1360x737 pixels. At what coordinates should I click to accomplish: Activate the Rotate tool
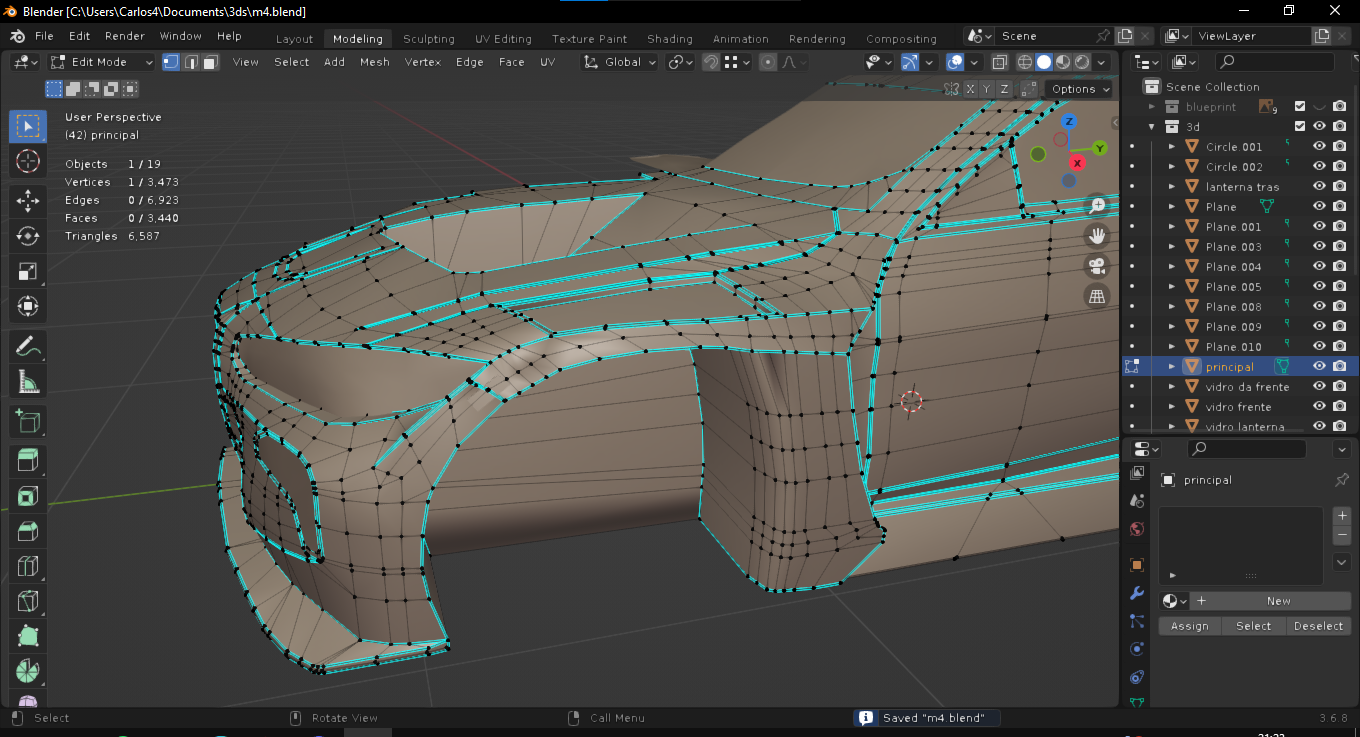click(28, 236)
